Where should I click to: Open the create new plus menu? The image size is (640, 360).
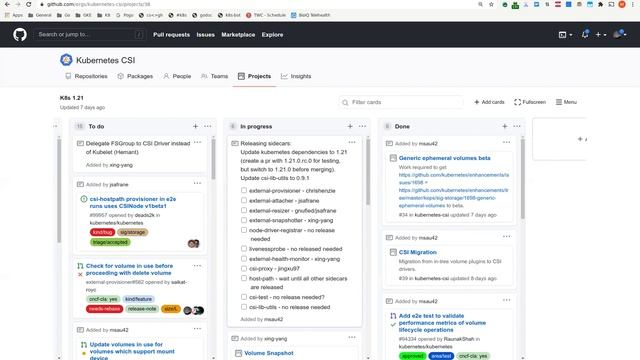(x=600, y=35)
